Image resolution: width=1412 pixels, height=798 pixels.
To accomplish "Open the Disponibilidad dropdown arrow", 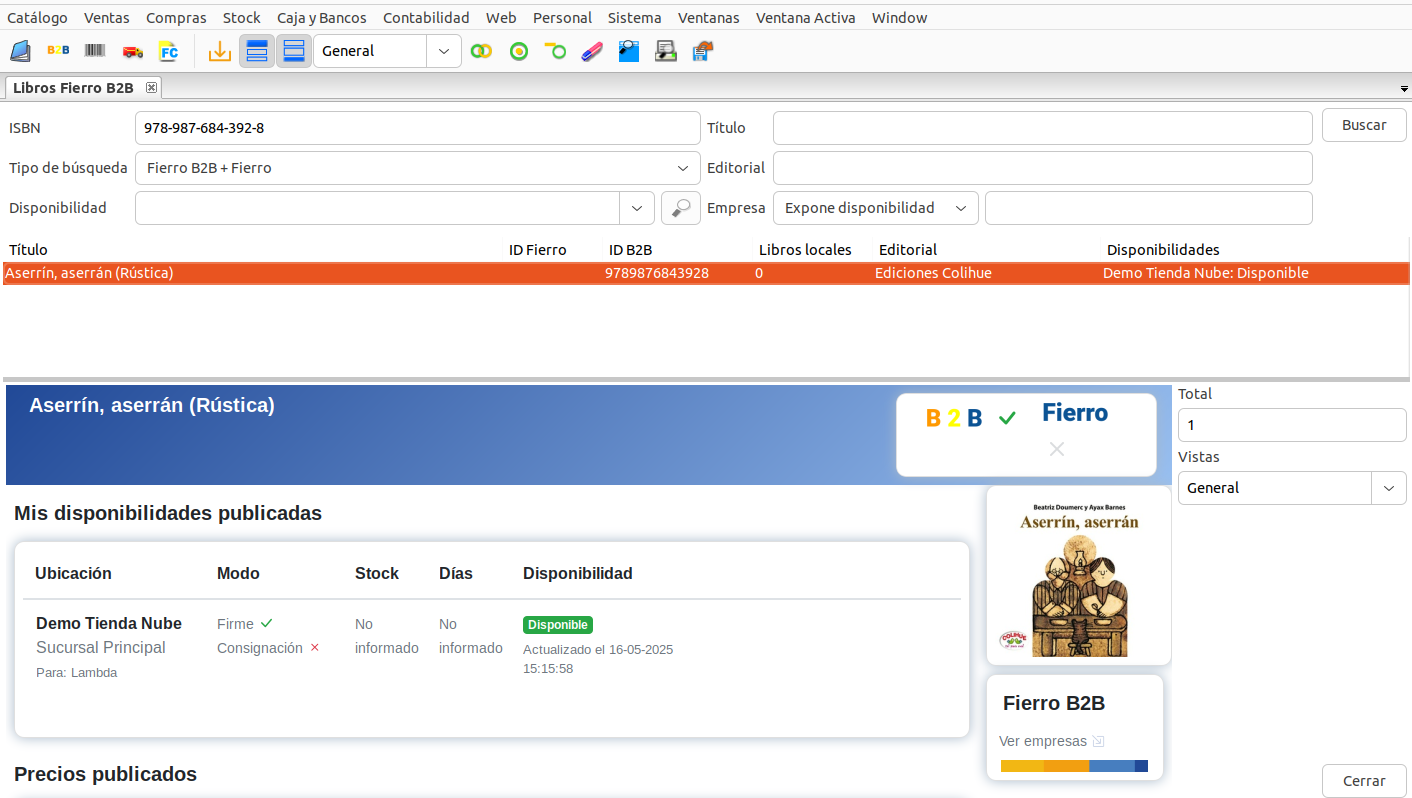I will click(x=637, y=208).
